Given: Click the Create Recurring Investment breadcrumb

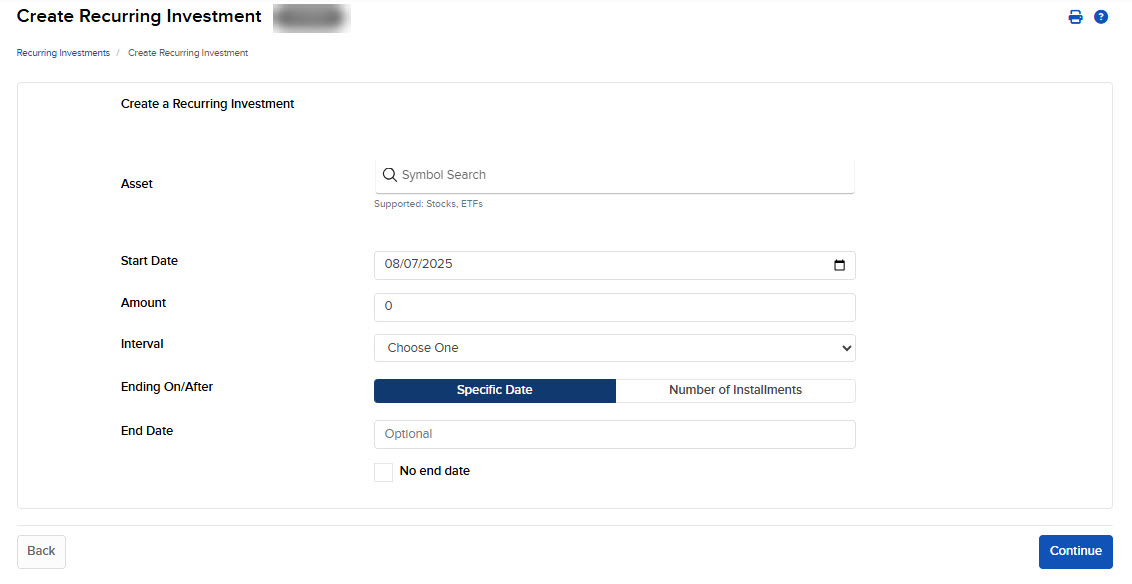Looking at the screenshot, I should 187,52.
